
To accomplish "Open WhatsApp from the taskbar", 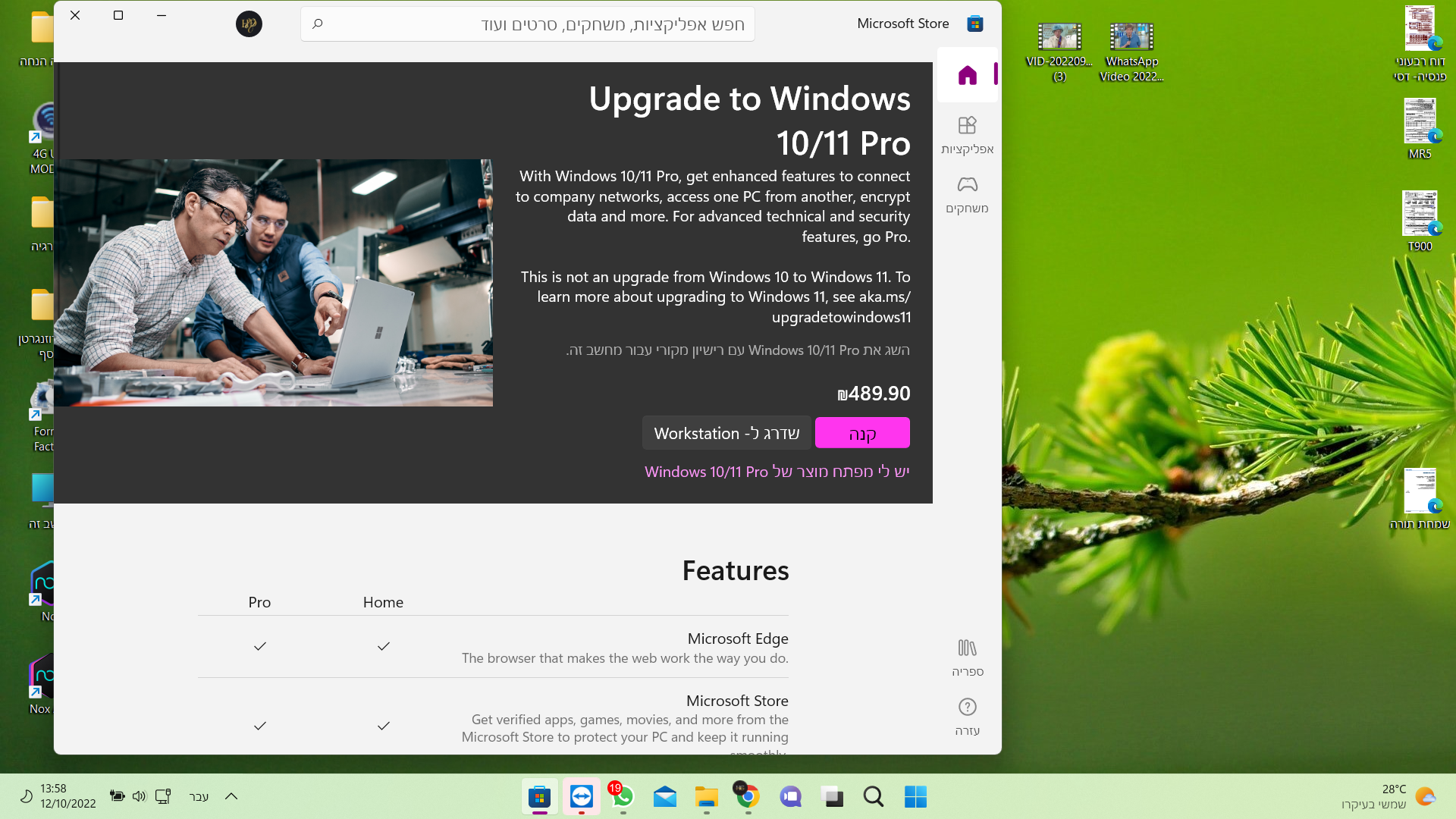I will [x=623, y=796].
